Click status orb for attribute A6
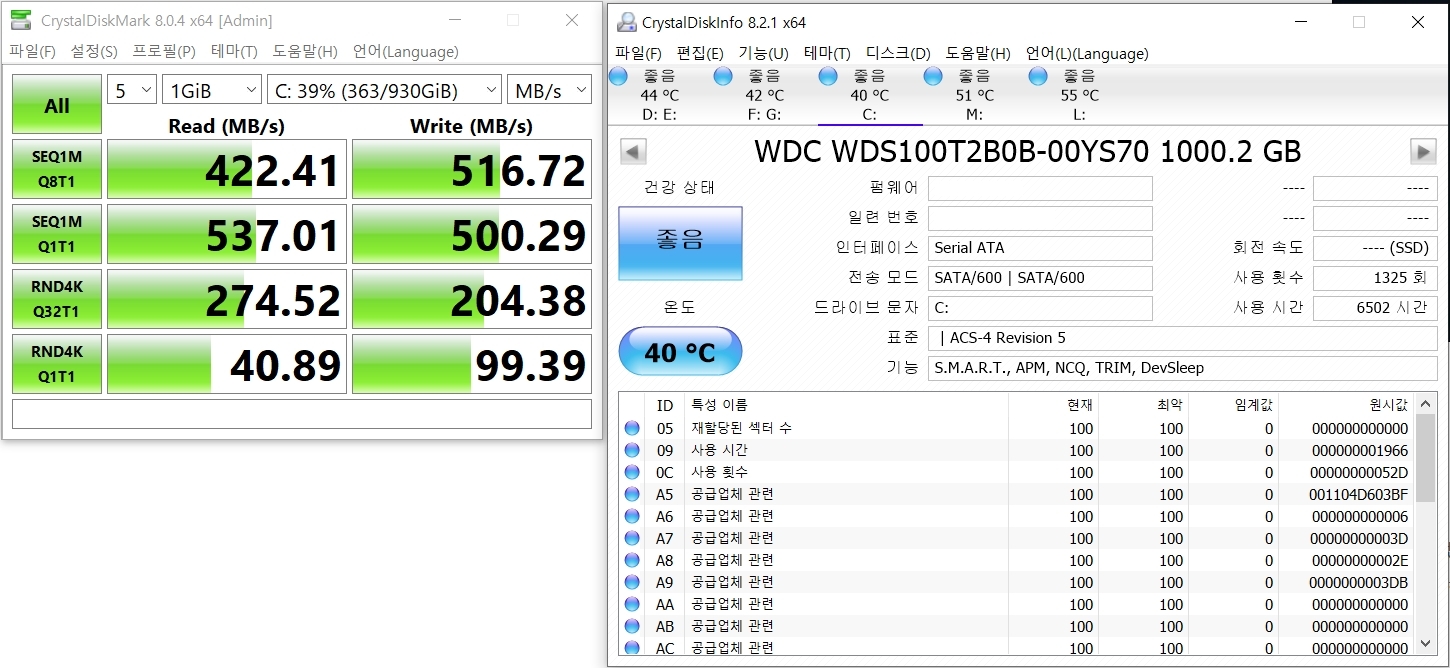Image resolution: width=1450 pixels, height=668 pixels. click(x=632, y=516)
